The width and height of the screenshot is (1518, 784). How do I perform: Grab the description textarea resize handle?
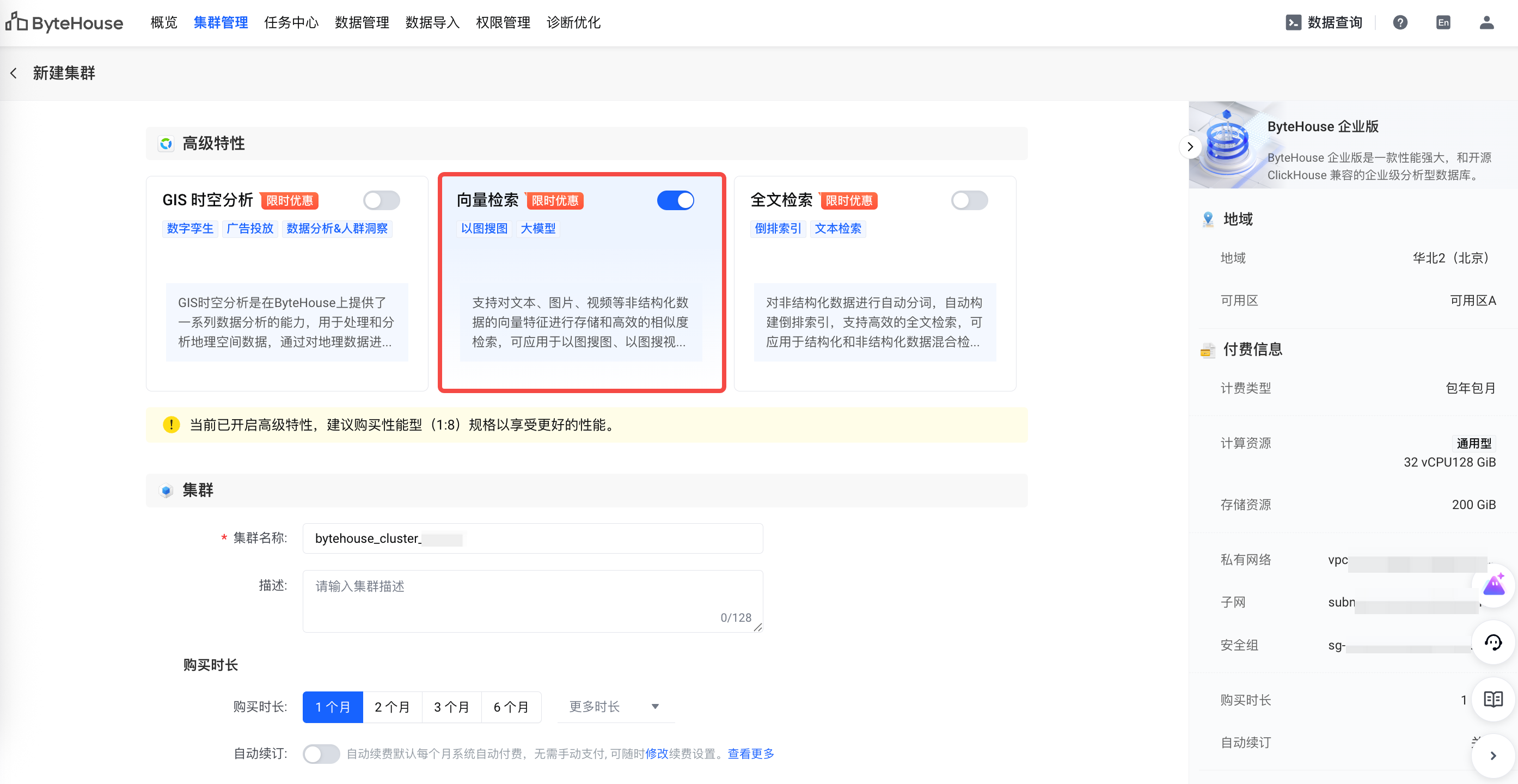(x=758, y=627)
